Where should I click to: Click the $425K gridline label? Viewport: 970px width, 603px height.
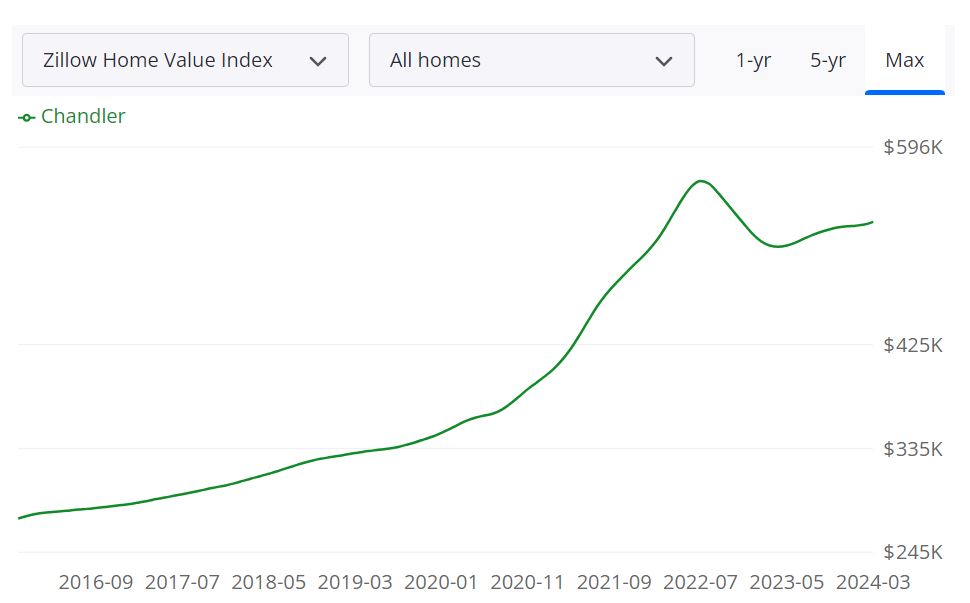911,345
